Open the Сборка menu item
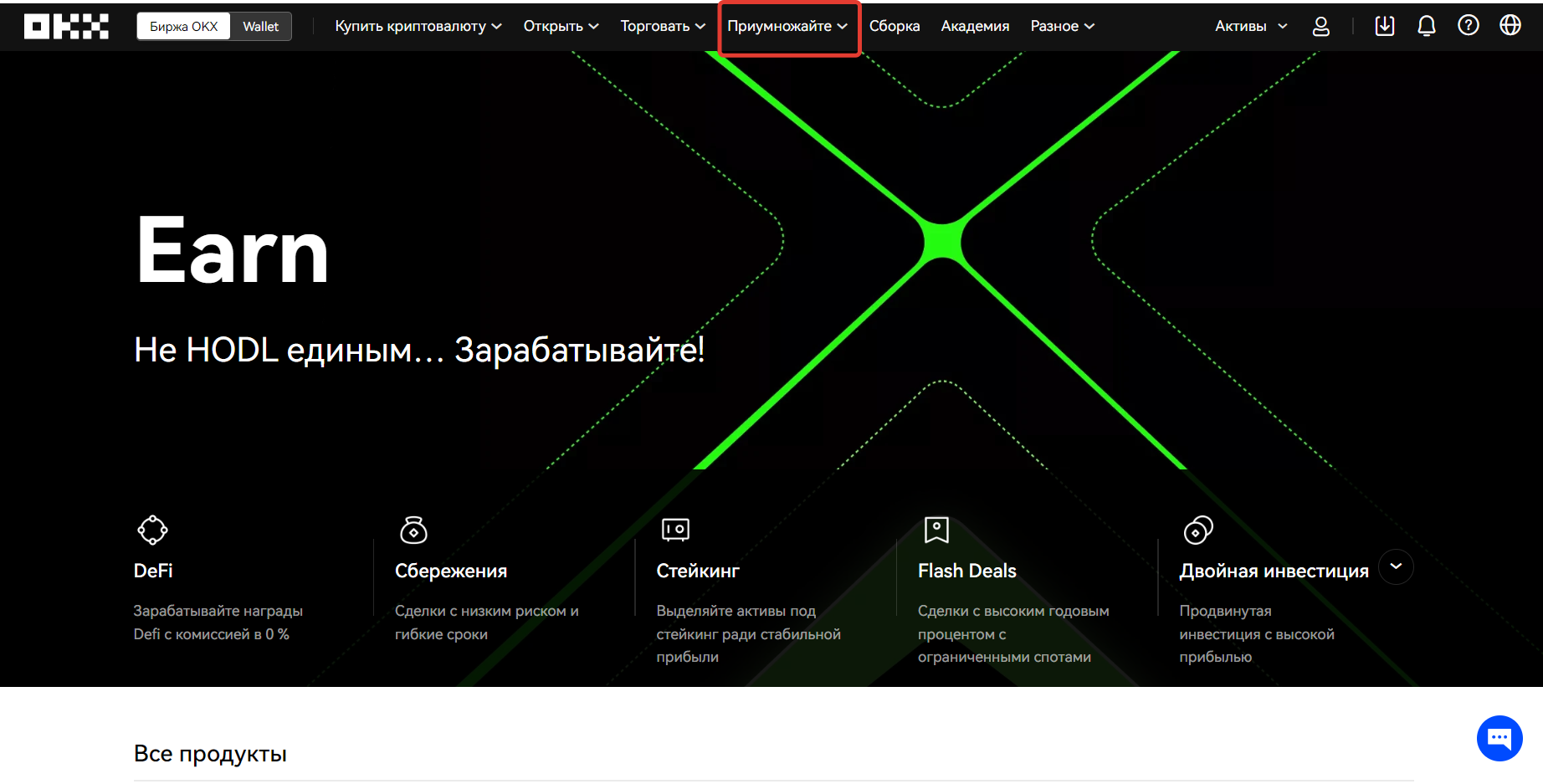Image resolution: width=1543 pixels, height=784 pixels. [895, 26]
